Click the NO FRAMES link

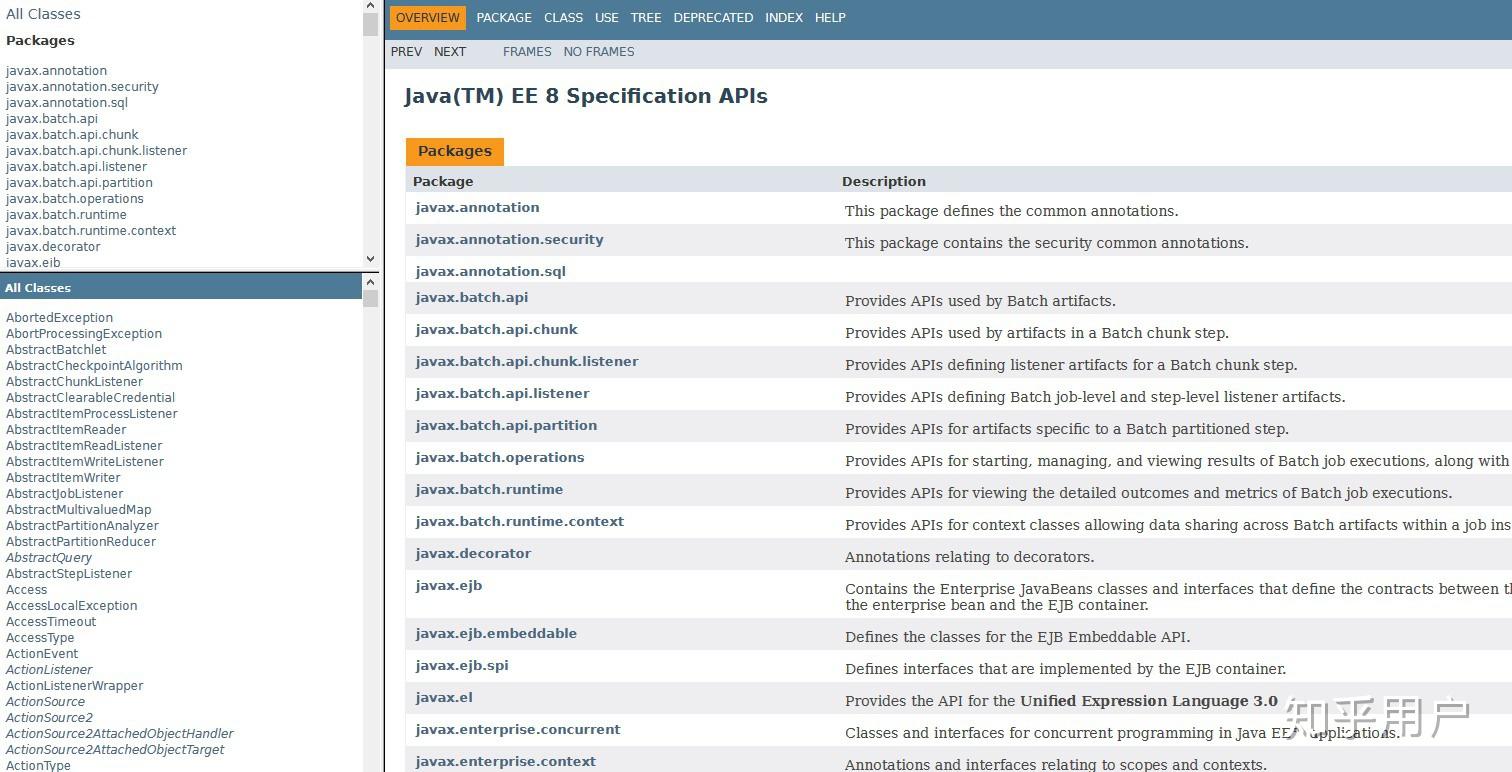point(599,52)
